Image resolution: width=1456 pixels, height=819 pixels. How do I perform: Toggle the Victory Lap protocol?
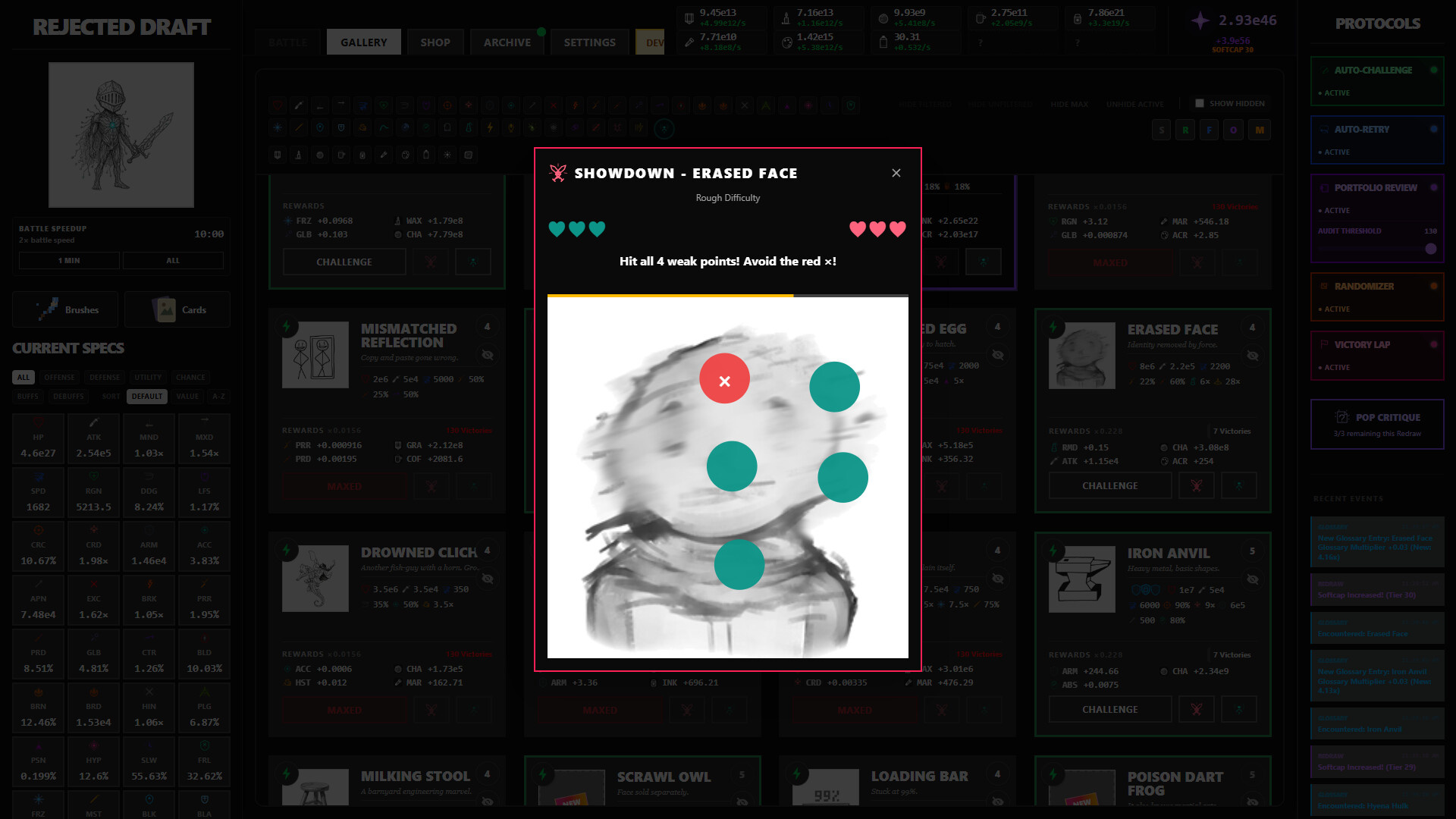click(x=1377, y=355)
